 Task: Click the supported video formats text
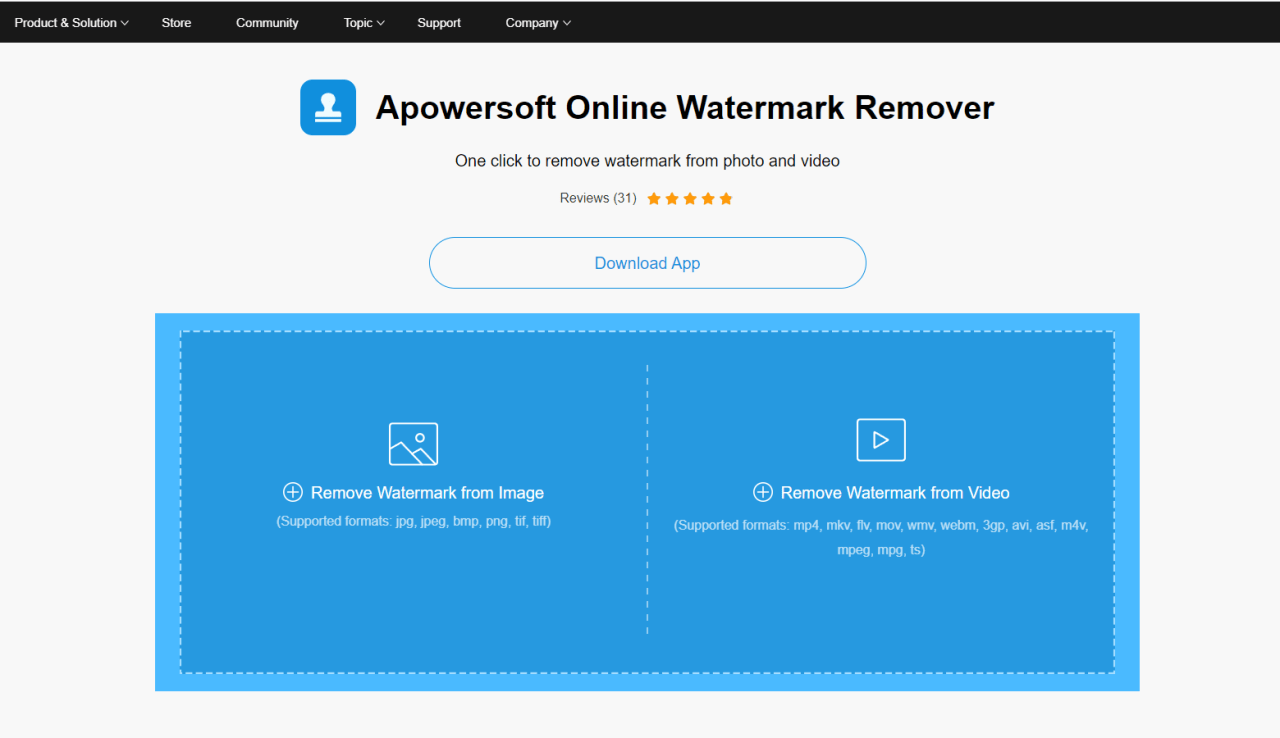tap(881, 537)
